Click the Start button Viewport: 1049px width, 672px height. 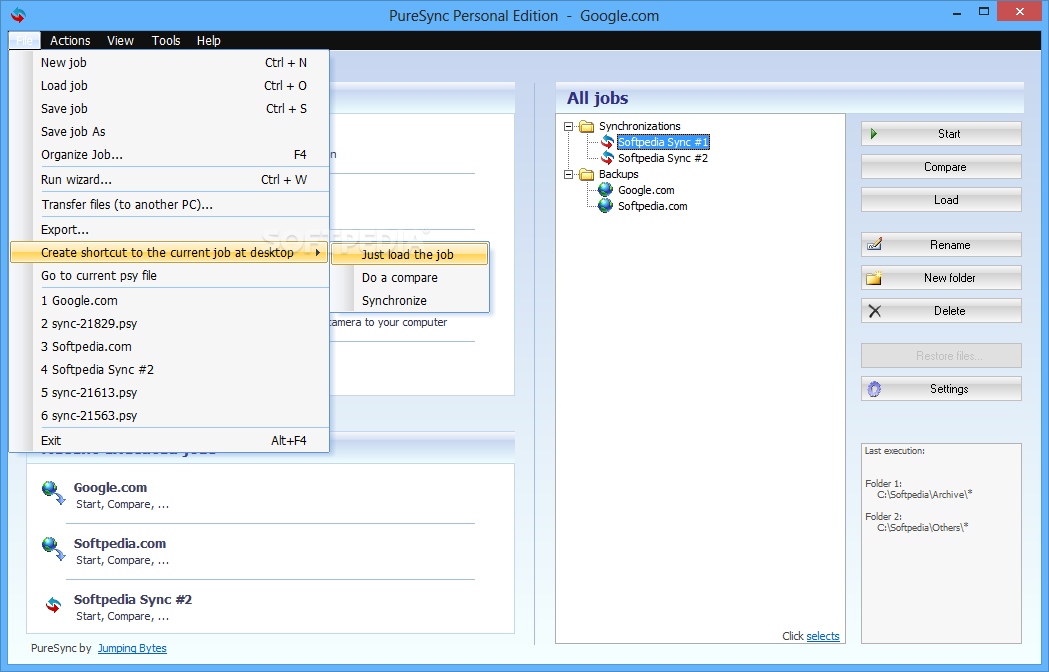pyautogui.click(x=941, y=134)
